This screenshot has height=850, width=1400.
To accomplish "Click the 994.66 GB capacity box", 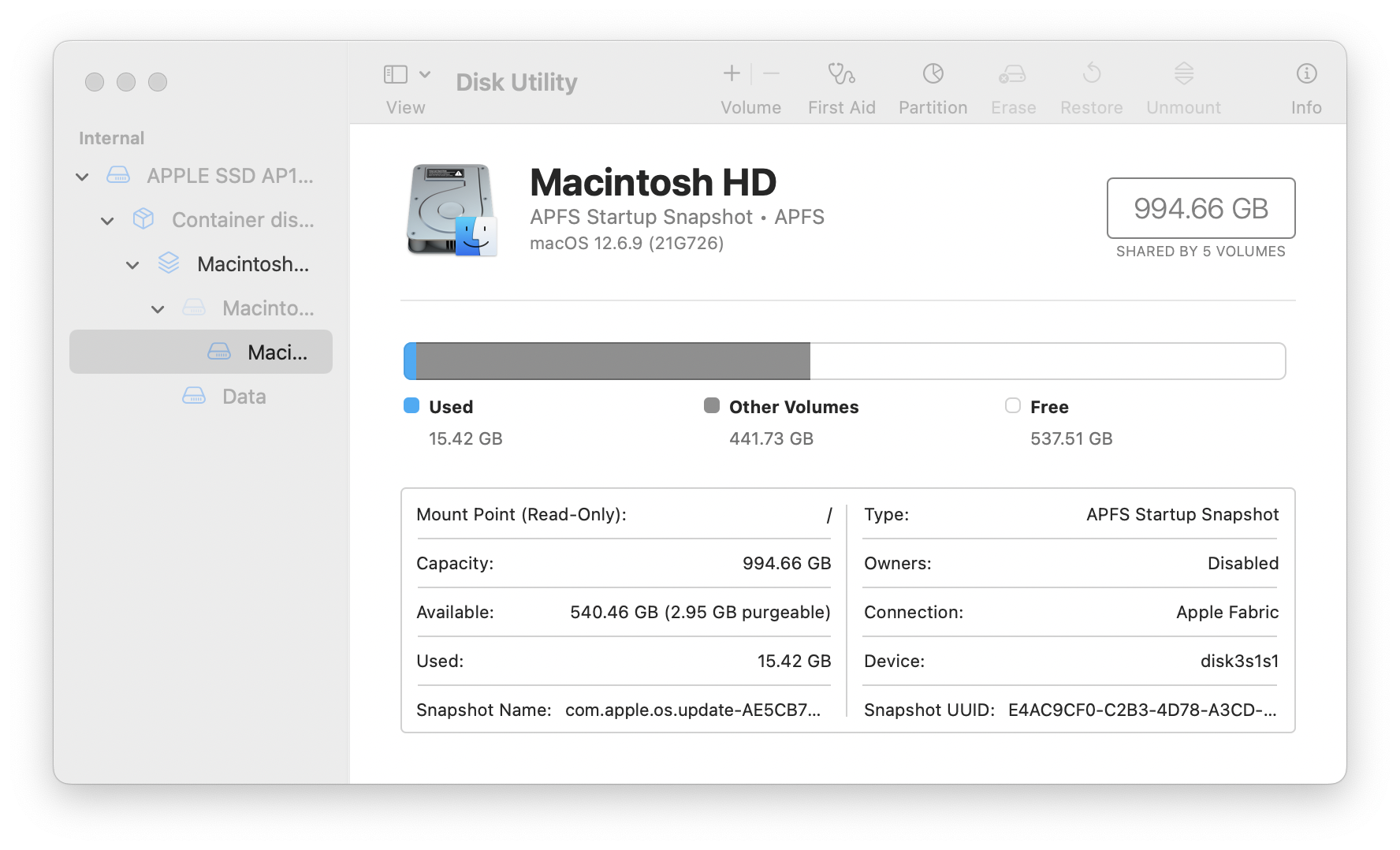I will (1201, 208).
